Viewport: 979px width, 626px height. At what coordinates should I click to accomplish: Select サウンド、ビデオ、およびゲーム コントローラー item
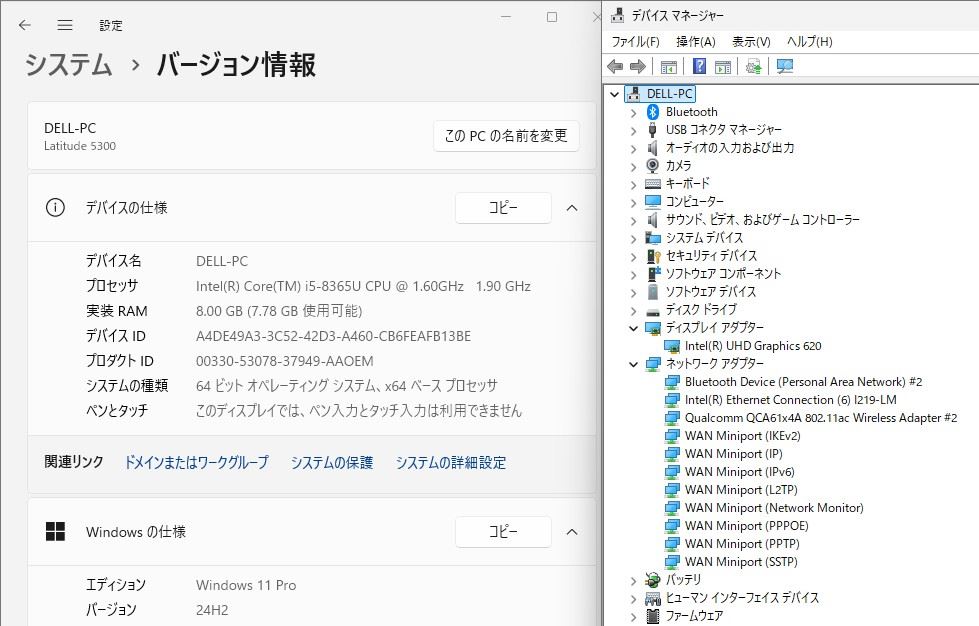point(762,220)
